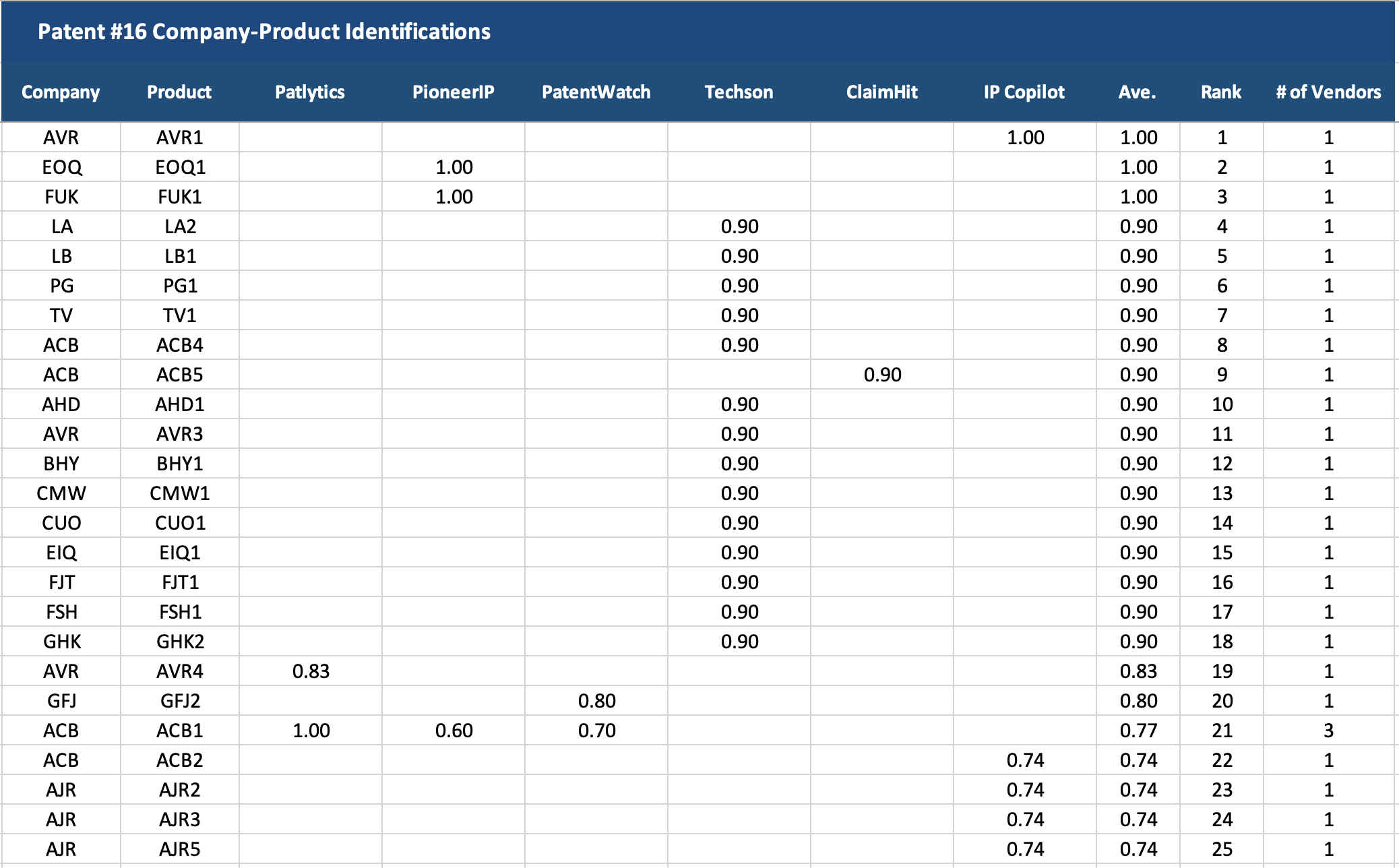The image size is (1399, 868).
Task: Click the product cell "AVR4"
Action: (x=180, y=671)
